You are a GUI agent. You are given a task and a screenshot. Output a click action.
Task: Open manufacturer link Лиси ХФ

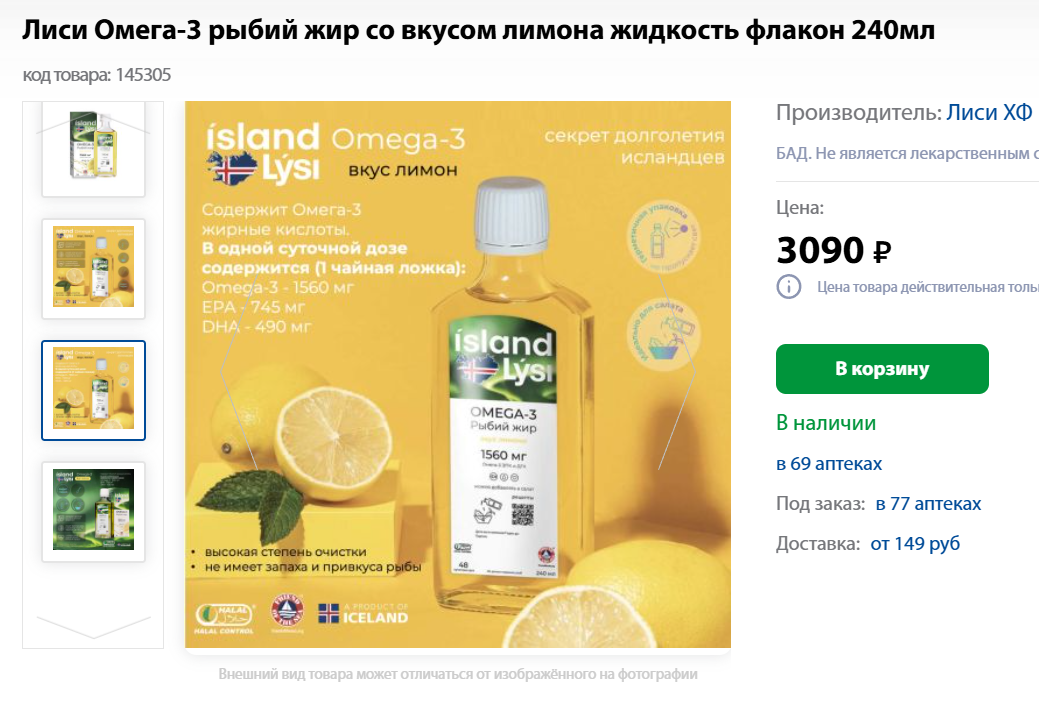coord(989,113)
